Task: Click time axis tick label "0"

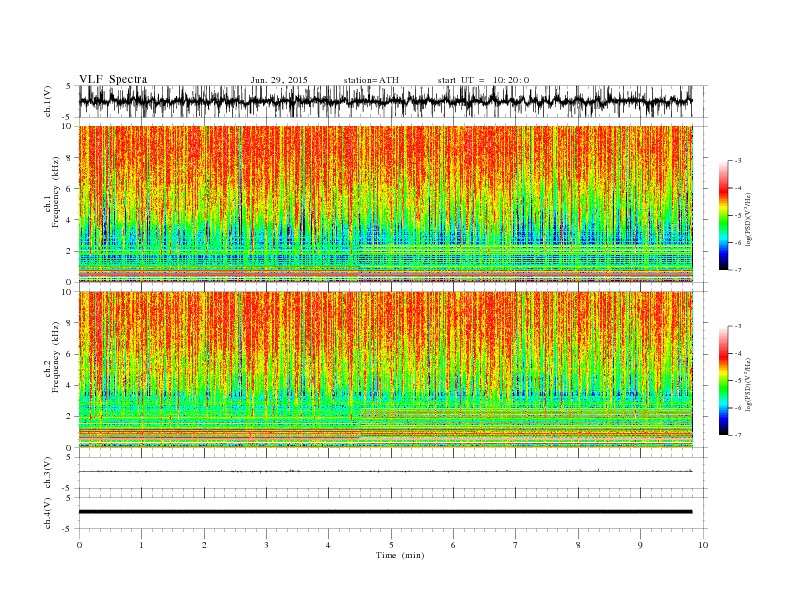Action: coord(79,545)
